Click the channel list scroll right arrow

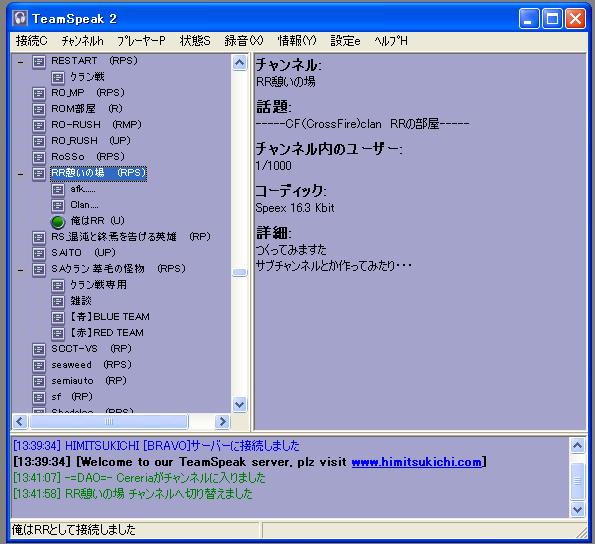click(222, 421)
